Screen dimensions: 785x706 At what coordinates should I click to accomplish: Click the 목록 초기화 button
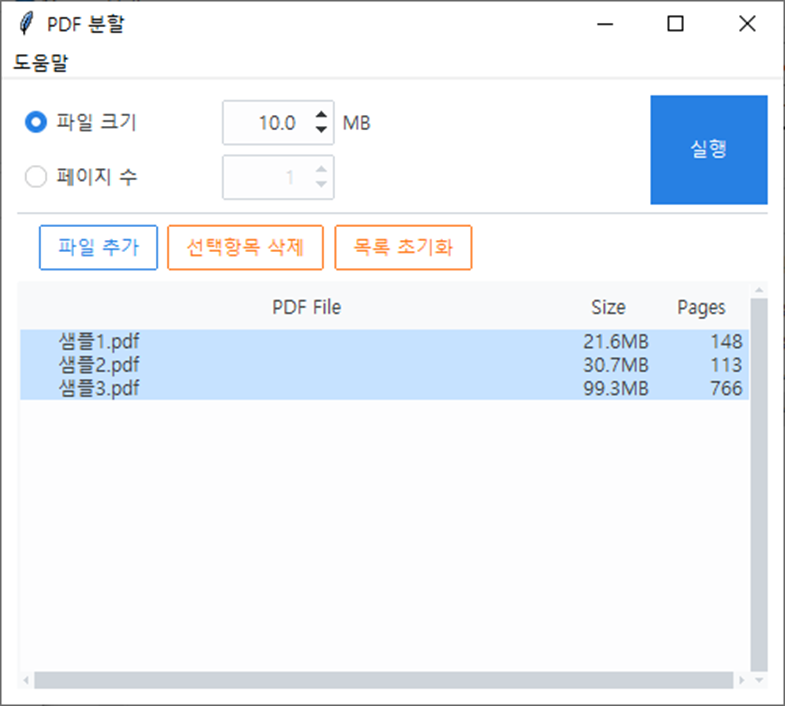point(403,247)
